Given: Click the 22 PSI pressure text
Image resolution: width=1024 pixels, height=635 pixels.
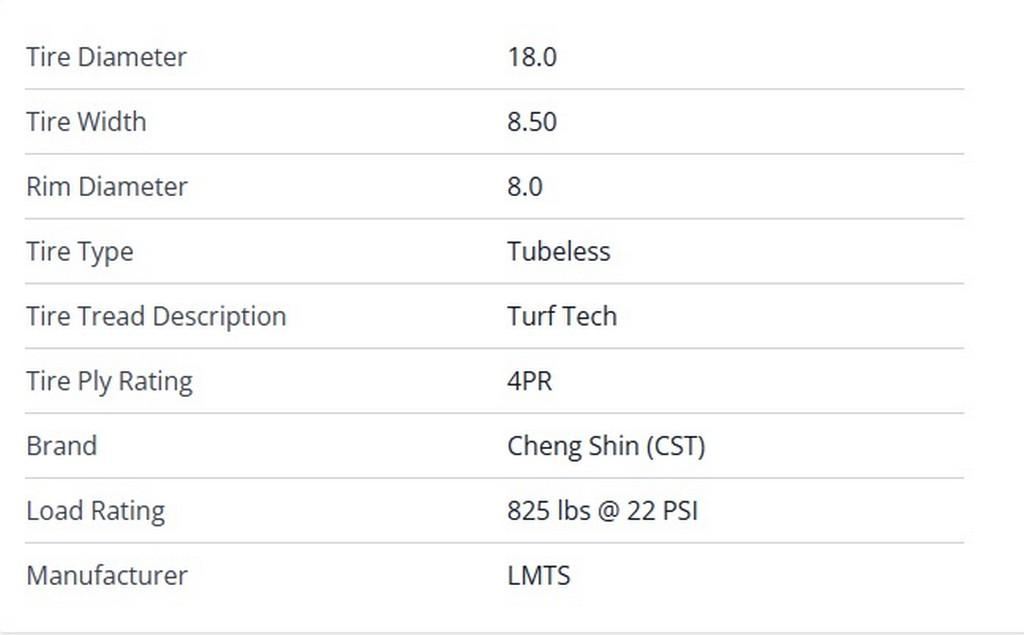Looking at the screenshot, I should tap(662, 511).
